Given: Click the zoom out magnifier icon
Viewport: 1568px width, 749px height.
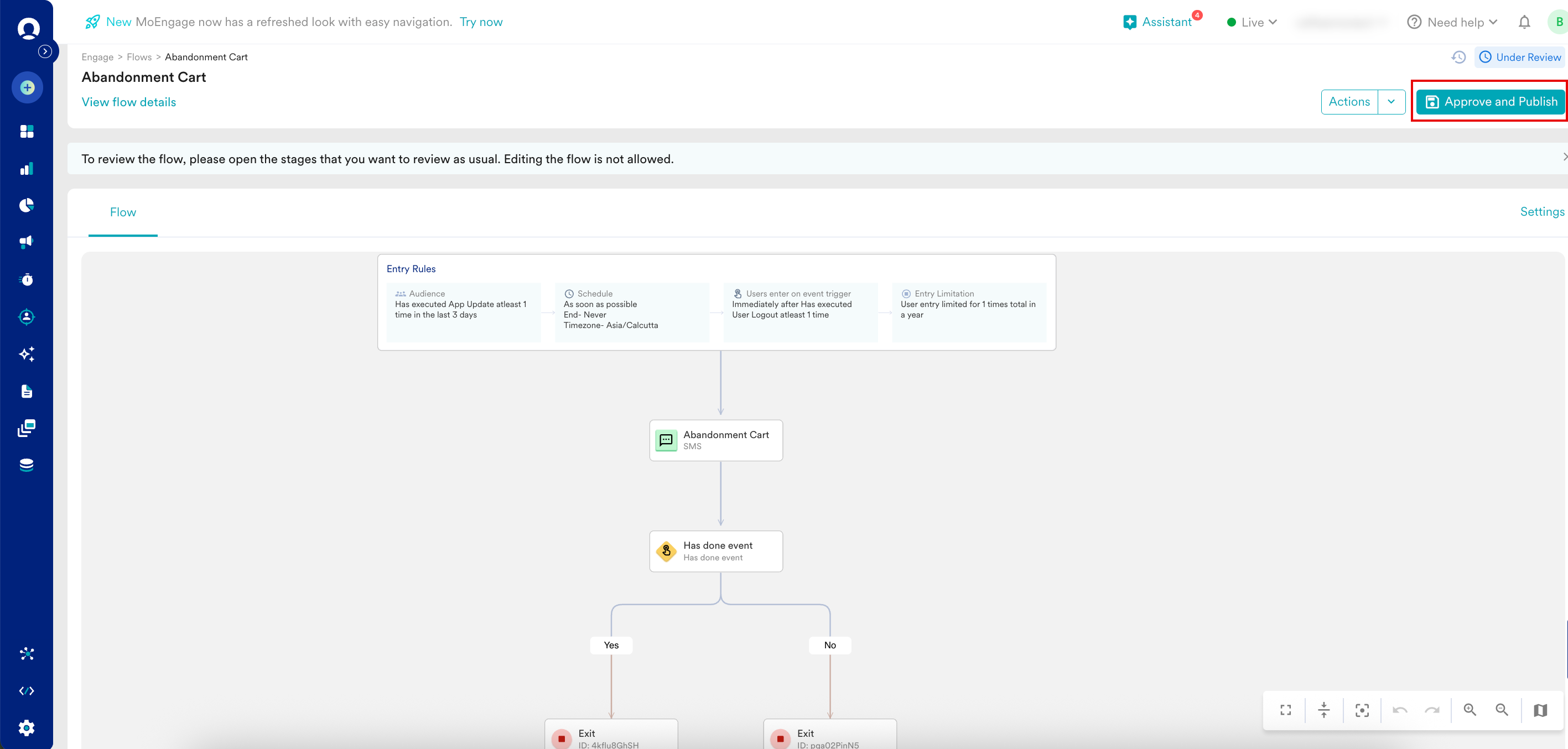Looking at the screenshot, I should click(x=1502, y=710).
